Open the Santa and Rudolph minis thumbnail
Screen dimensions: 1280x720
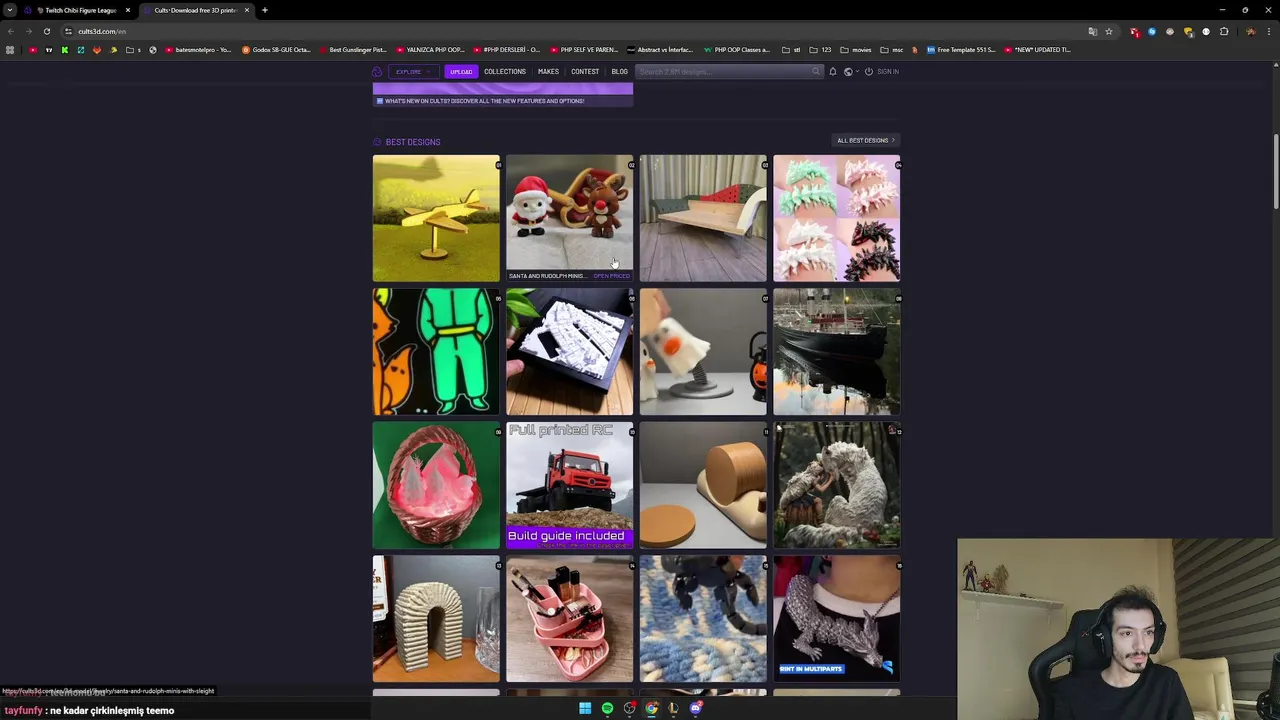[570, 218]
